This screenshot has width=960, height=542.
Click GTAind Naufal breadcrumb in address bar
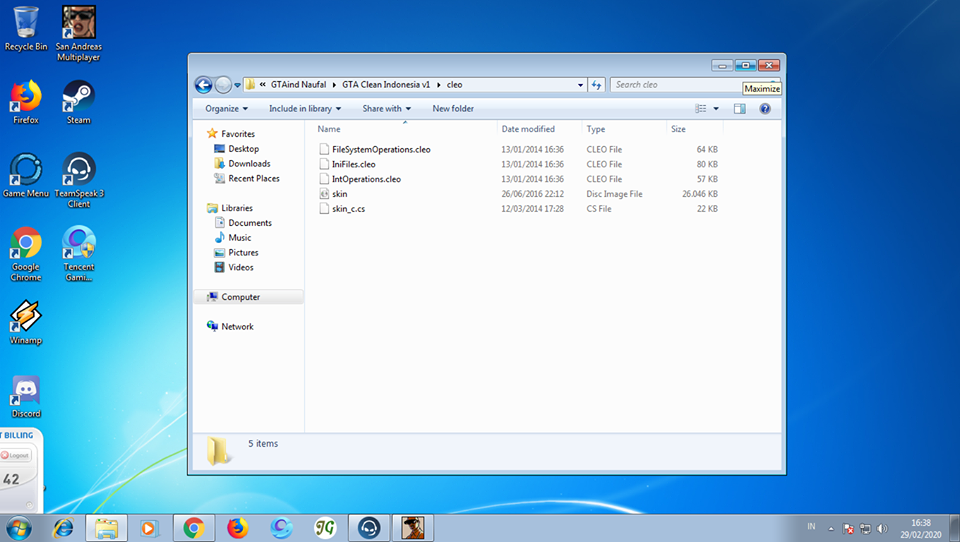(x=298, y=85)
